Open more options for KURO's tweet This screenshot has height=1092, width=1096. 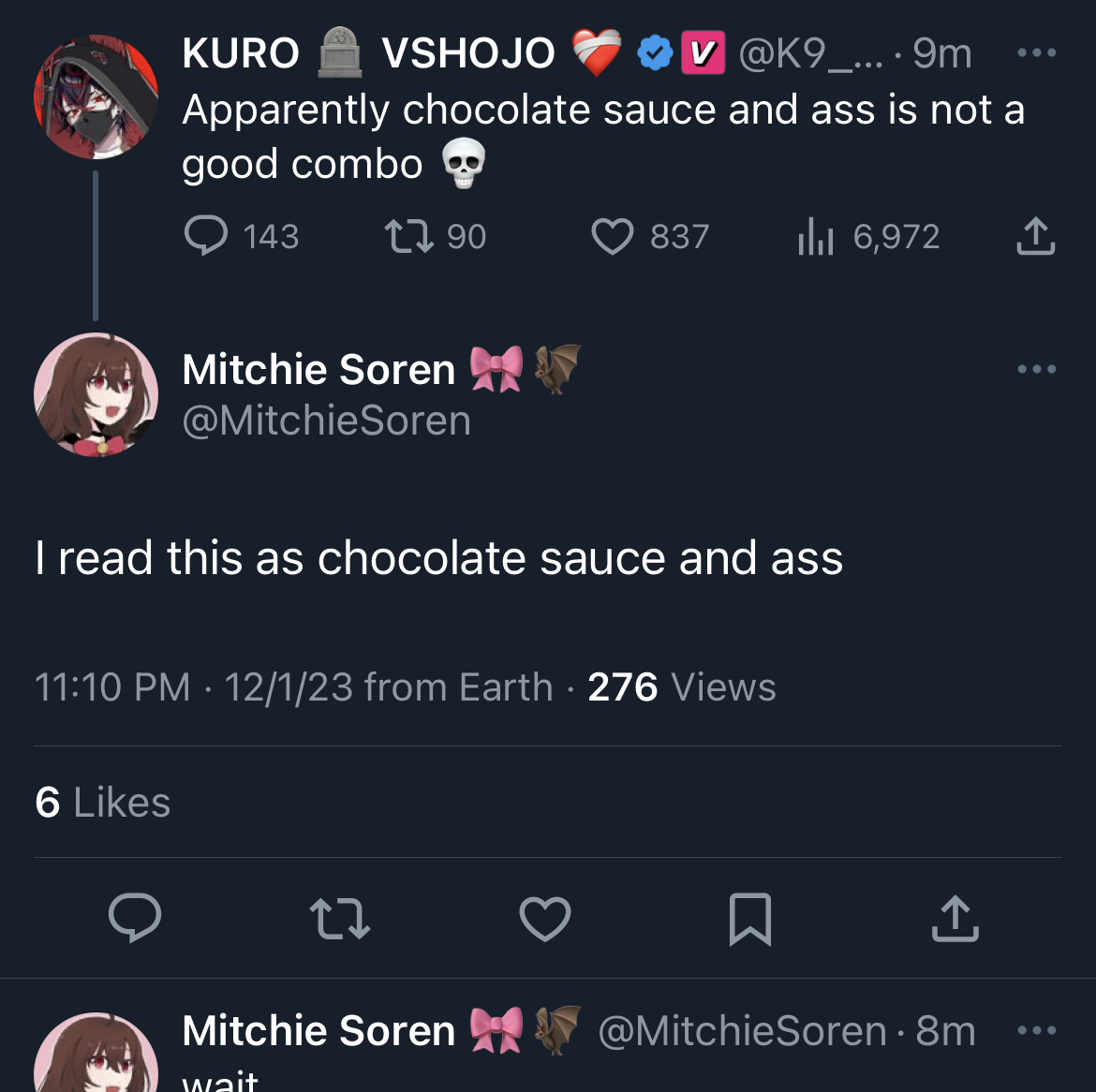1036,52
